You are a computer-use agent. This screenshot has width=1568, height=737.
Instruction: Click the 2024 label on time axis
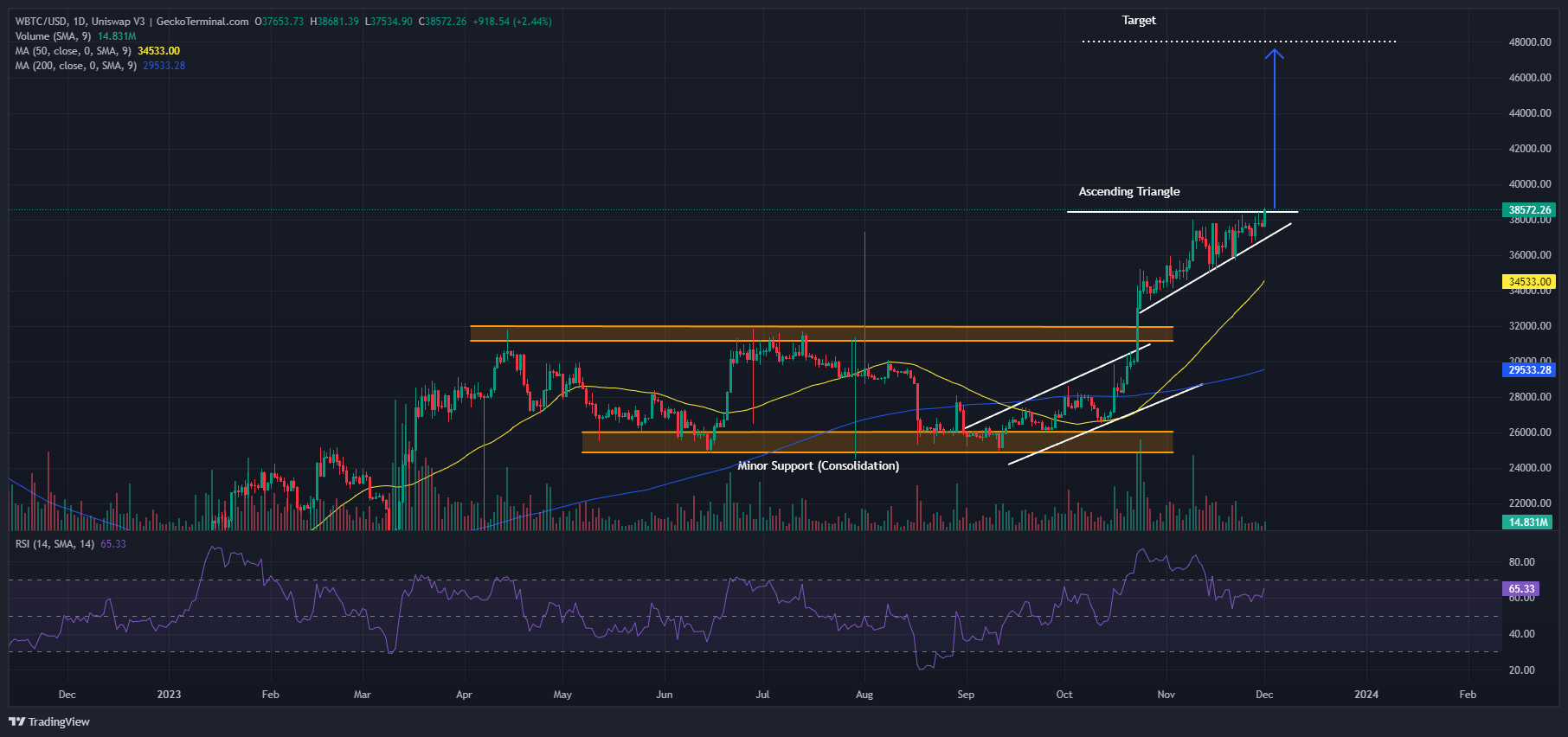coord(1366,695)
